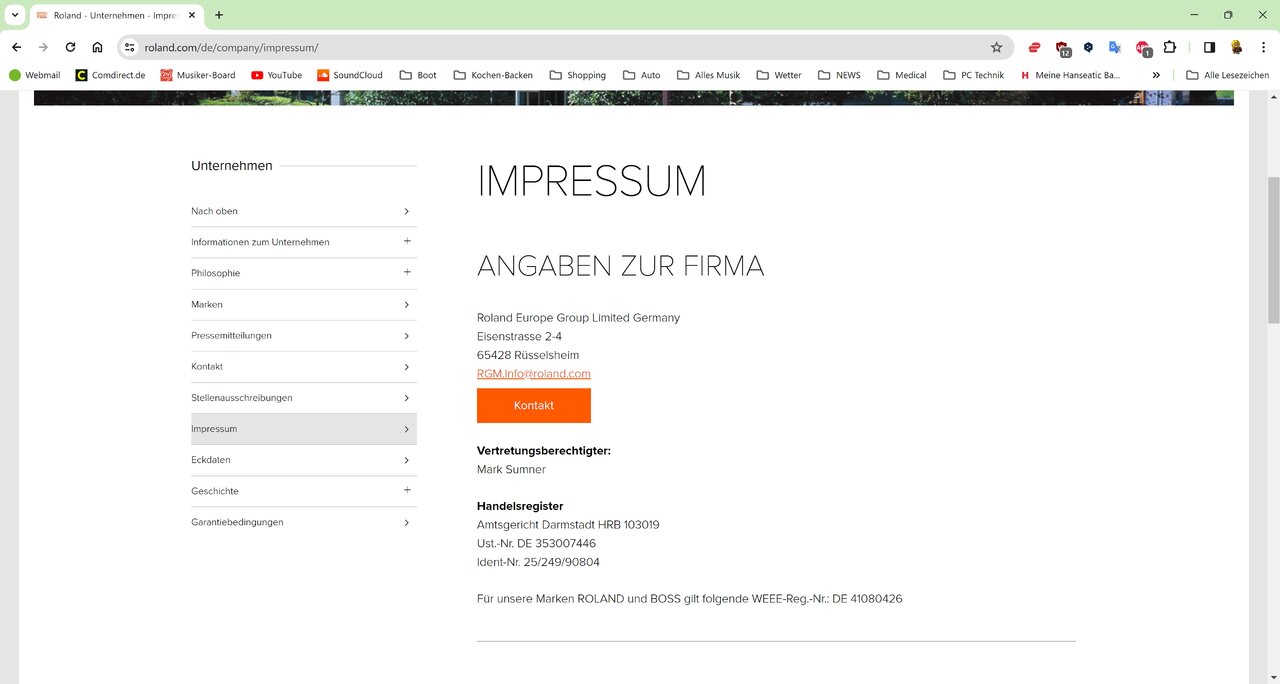
Task: Open Kontakt sidebar item
Action: click(x=304, y=367)
